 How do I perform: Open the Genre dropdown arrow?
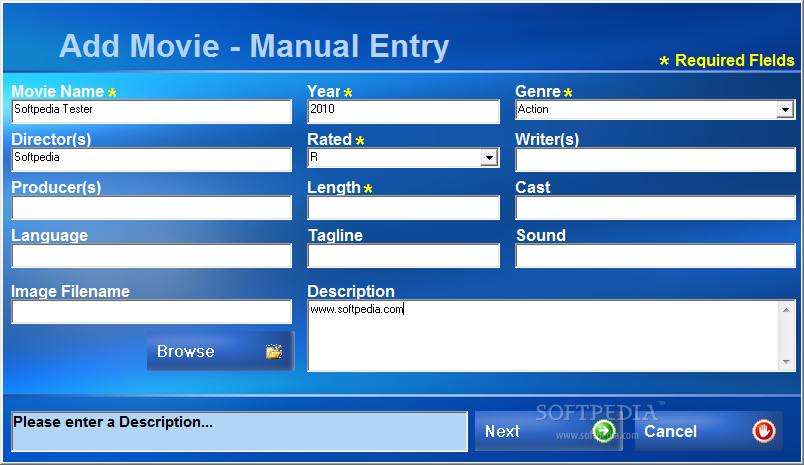coord(785,109)
